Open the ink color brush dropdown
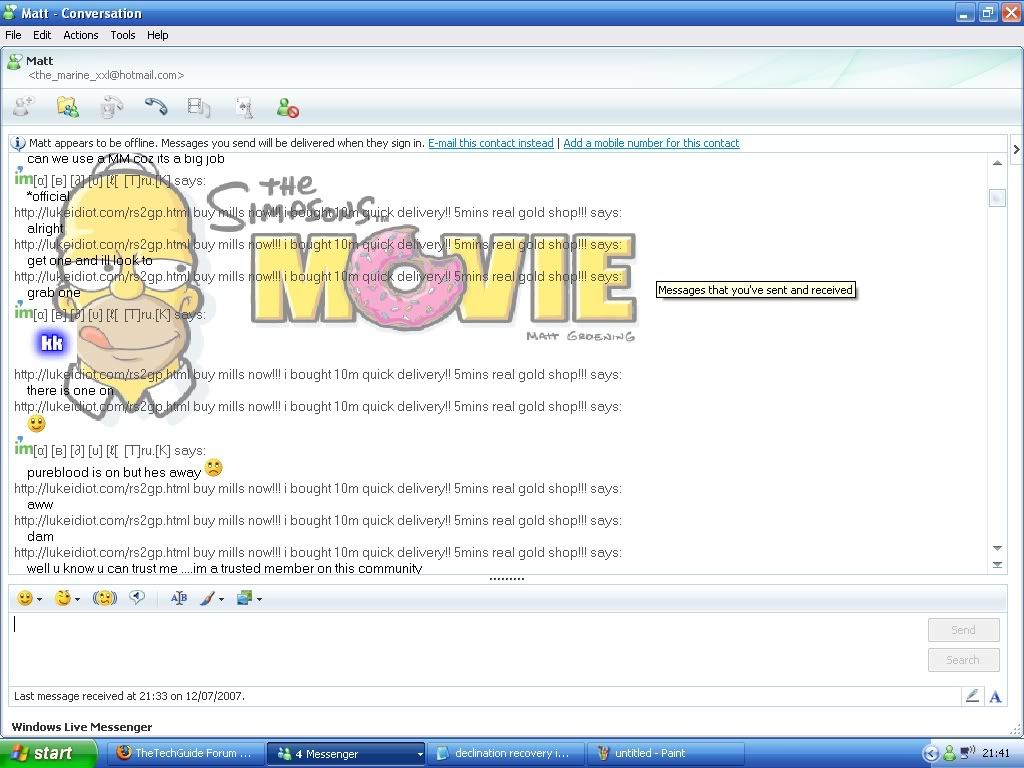Viewport: 1024px width, 768px height. click(221, 600)
